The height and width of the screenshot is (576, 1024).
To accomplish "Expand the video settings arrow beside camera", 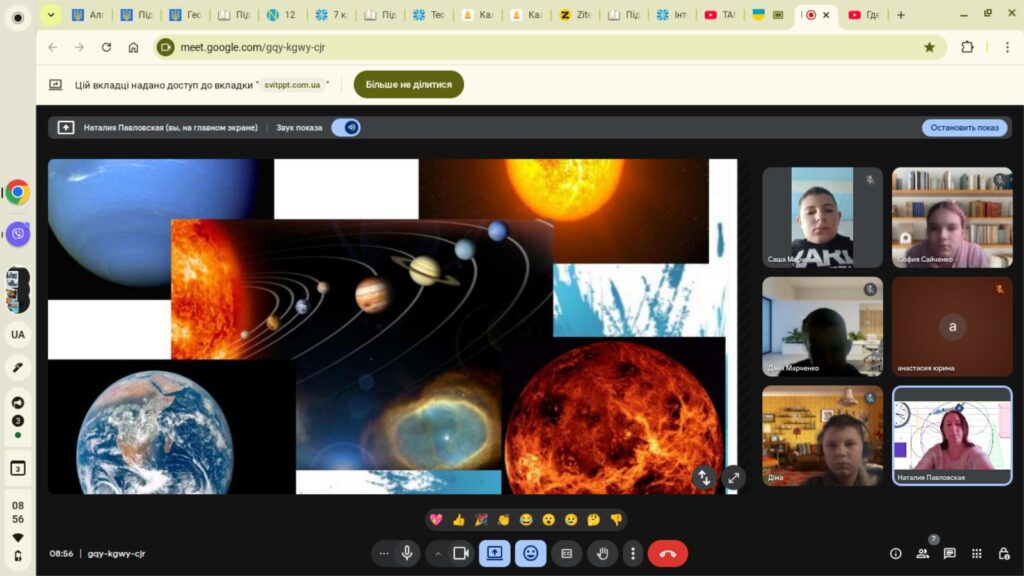I will pos(437,553).
